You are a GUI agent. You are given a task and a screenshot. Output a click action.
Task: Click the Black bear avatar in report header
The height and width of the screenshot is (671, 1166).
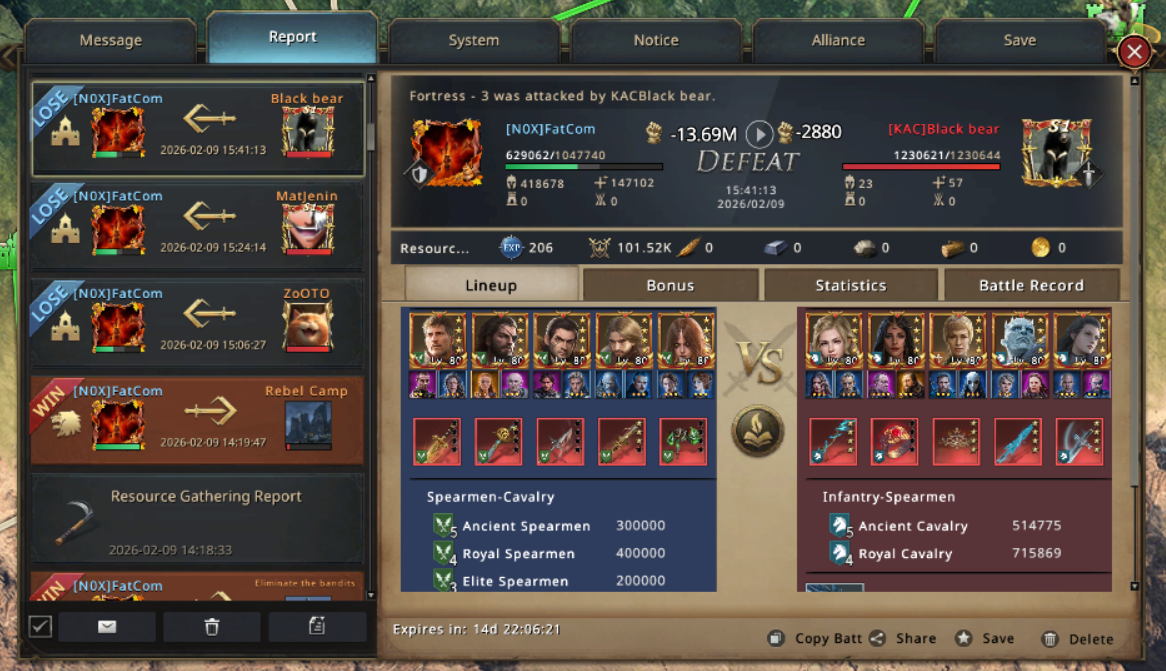click(x=1055, y=152)
